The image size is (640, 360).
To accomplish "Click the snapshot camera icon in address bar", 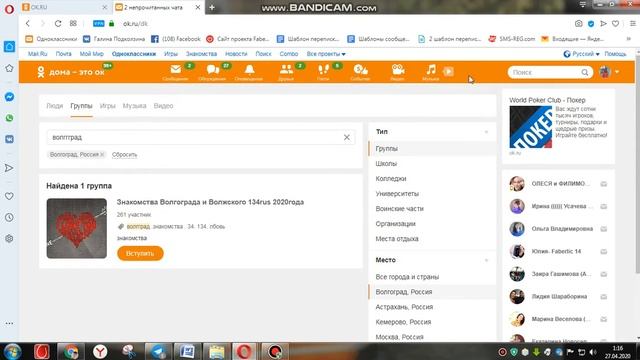I will [x=579, y=24].
